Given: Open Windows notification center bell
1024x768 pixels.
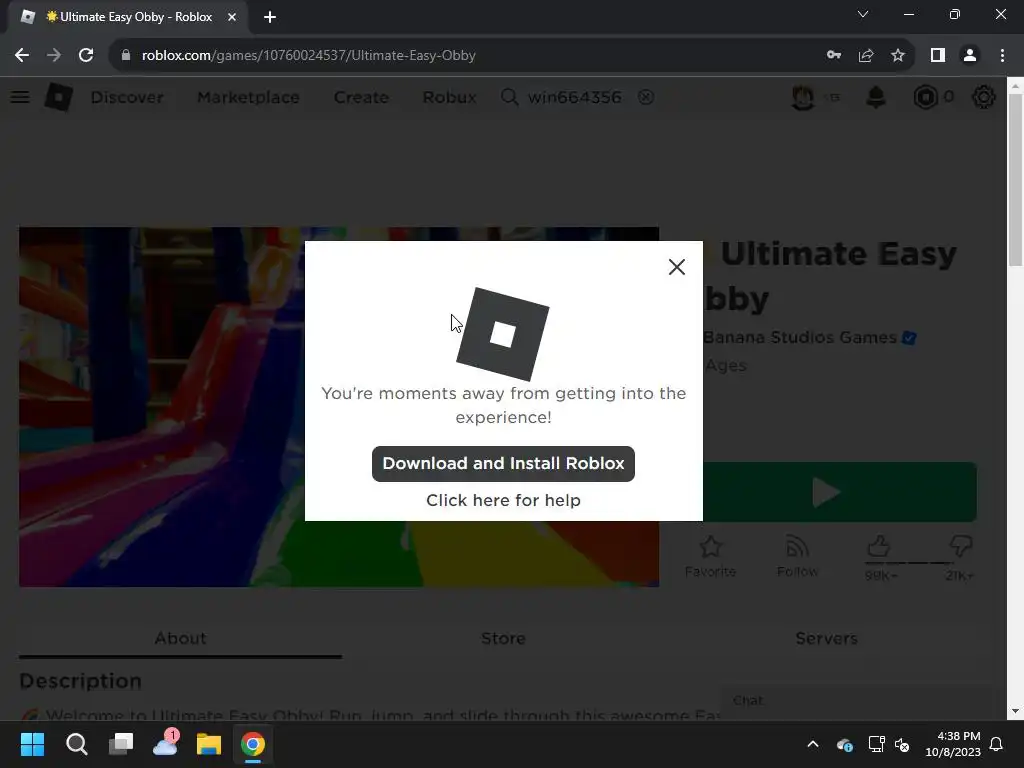Looking at the screenshot, I should click(996, 744).
